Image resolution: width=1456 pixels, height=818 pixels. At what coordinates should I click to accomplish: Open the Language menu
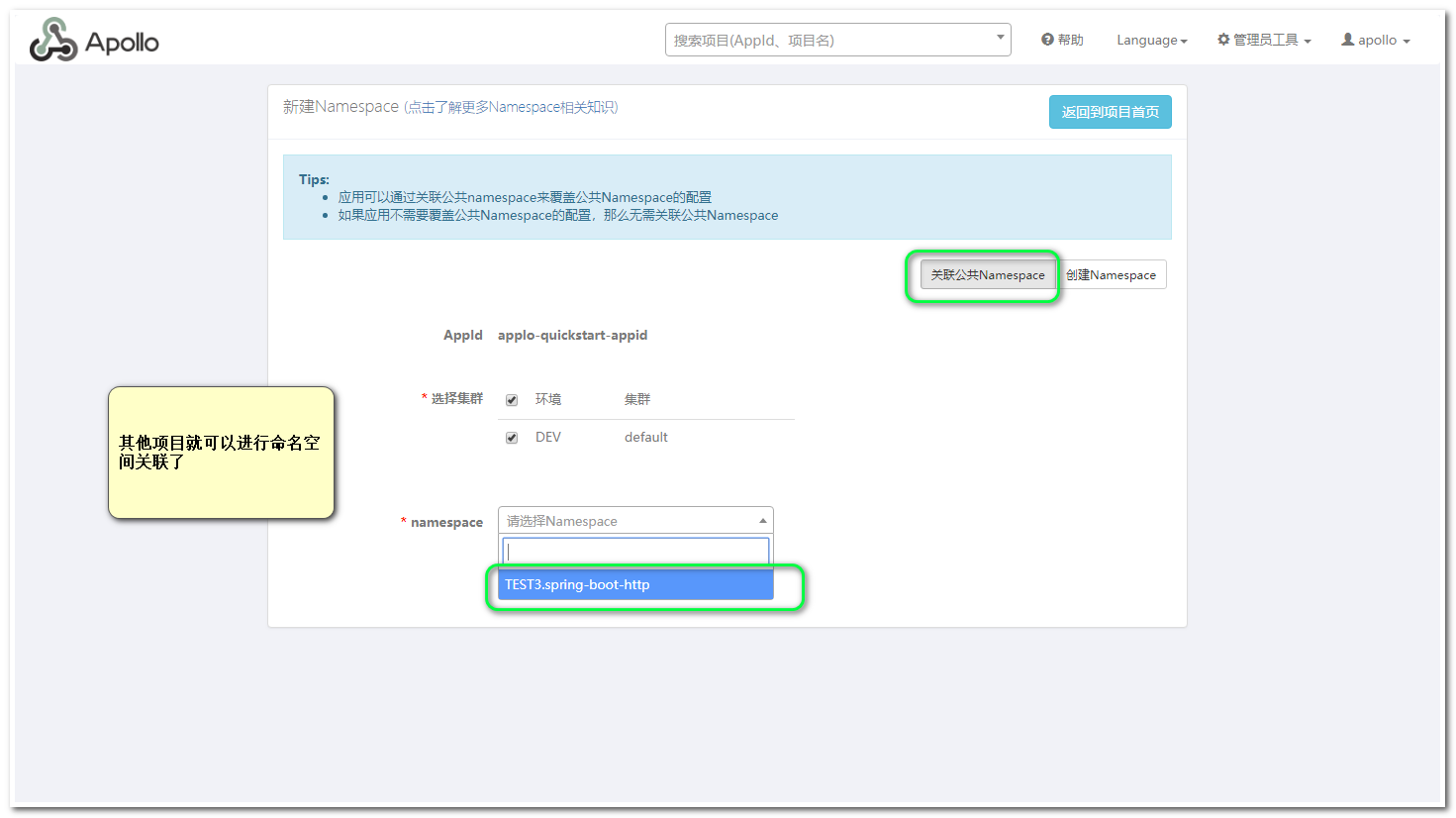(x=1150, y=40)
